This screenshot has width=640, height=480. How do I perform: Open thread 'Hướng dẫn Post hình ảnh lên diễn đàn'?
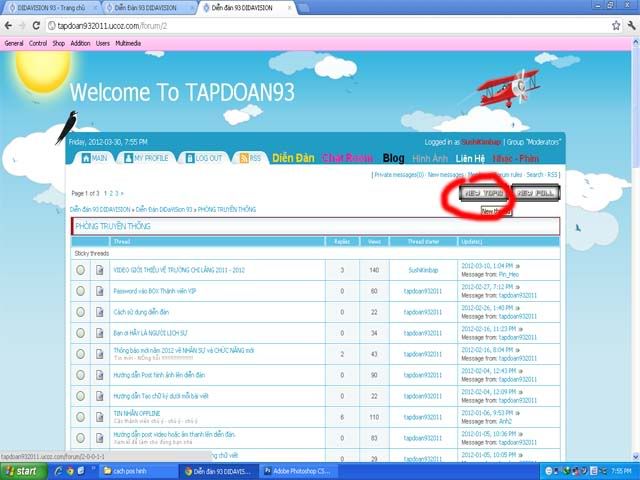coord(159,375)
